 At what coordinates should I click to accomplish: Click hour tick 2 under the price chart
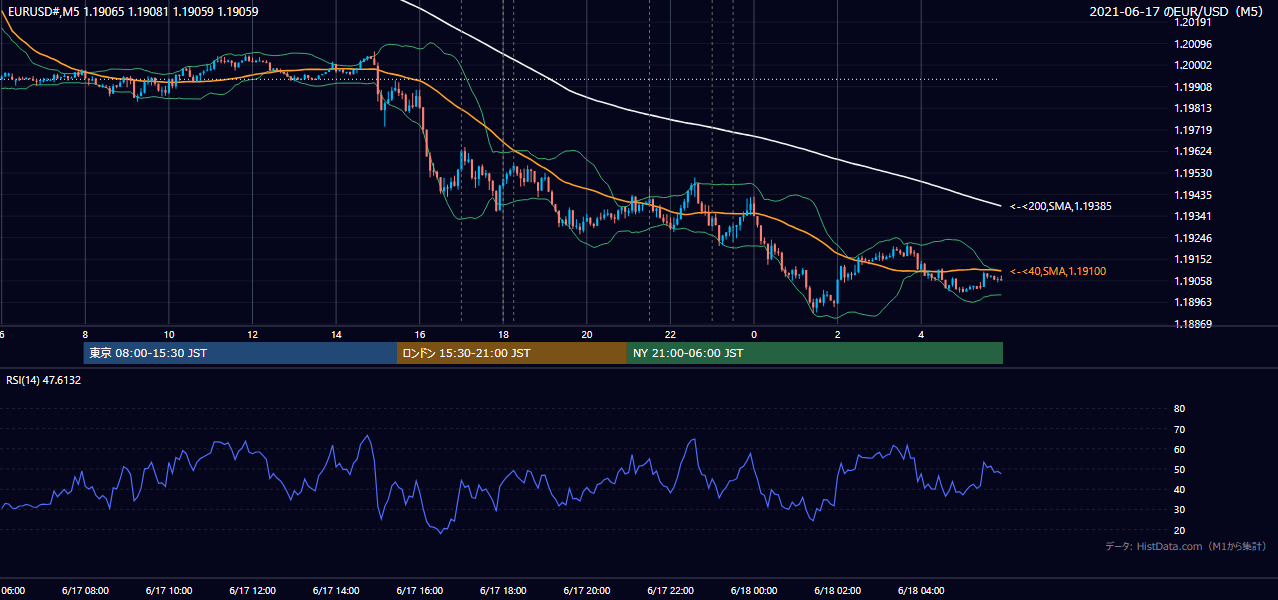837,334
